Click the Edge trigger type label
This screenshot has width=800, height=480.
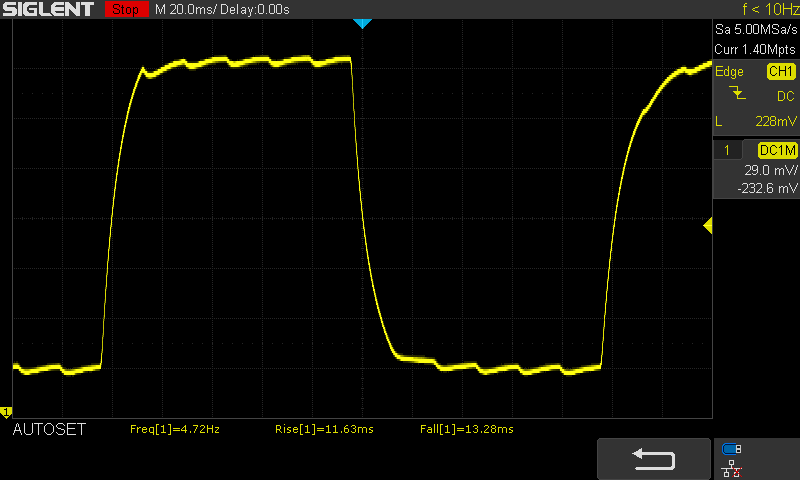click(x=729, y=72)
